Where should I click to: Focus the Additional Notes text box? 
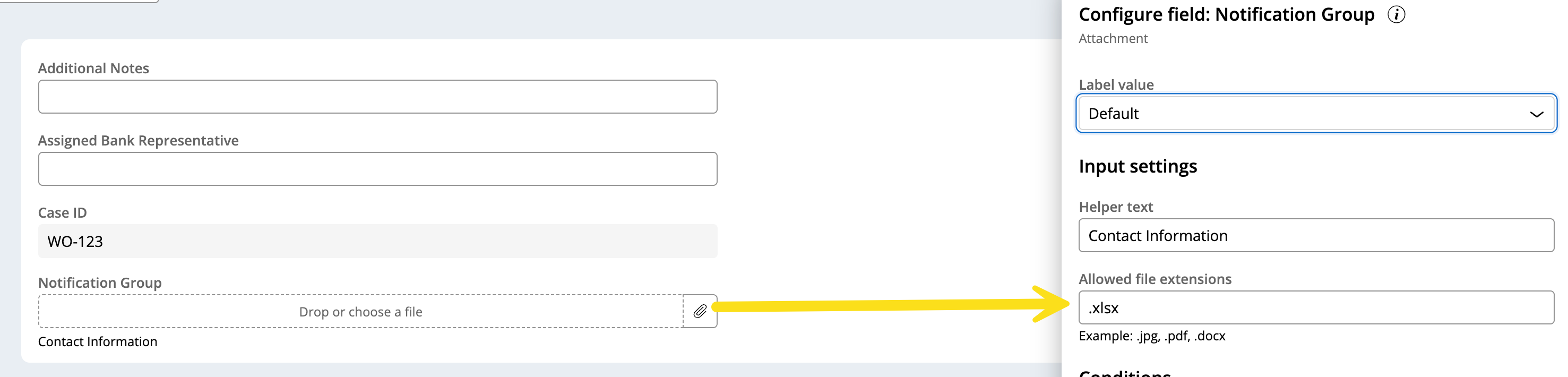point(377,96)
